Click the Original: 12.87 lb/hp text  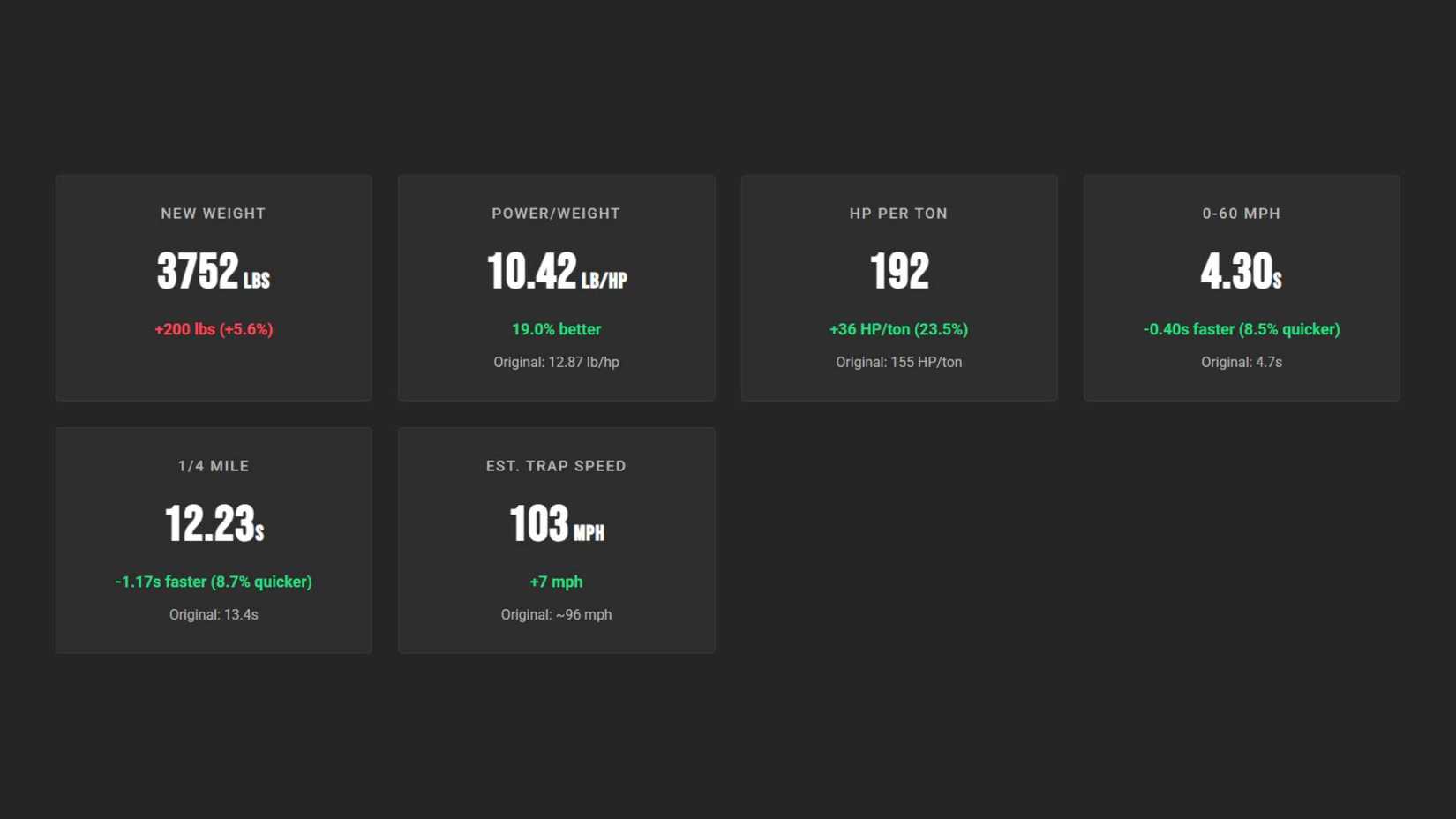click(x=556, y=362)
